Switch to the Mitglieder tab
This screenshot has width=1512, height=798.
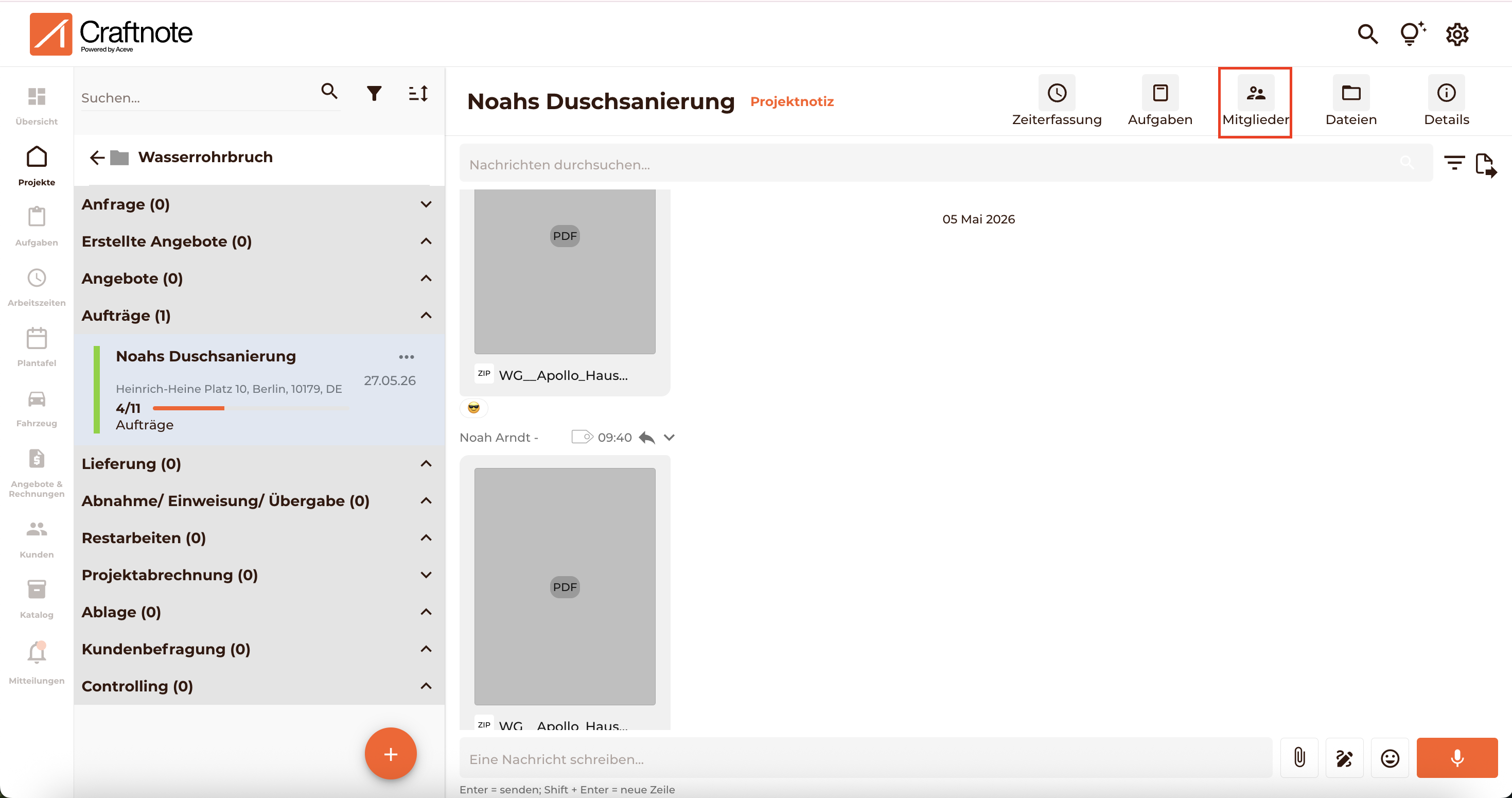pyautogui.click(x=1255, y=102)
